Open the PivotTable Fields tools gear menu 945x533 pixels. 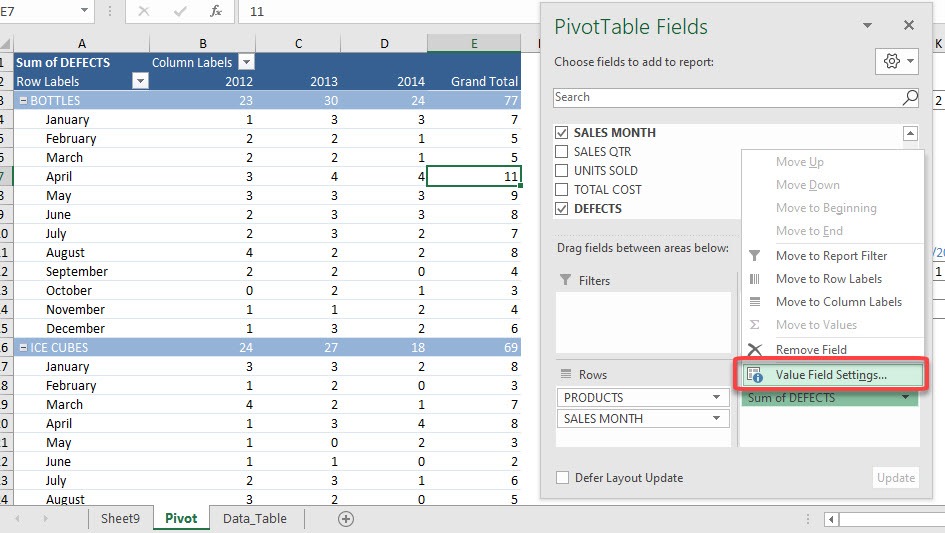click(897, 62)
